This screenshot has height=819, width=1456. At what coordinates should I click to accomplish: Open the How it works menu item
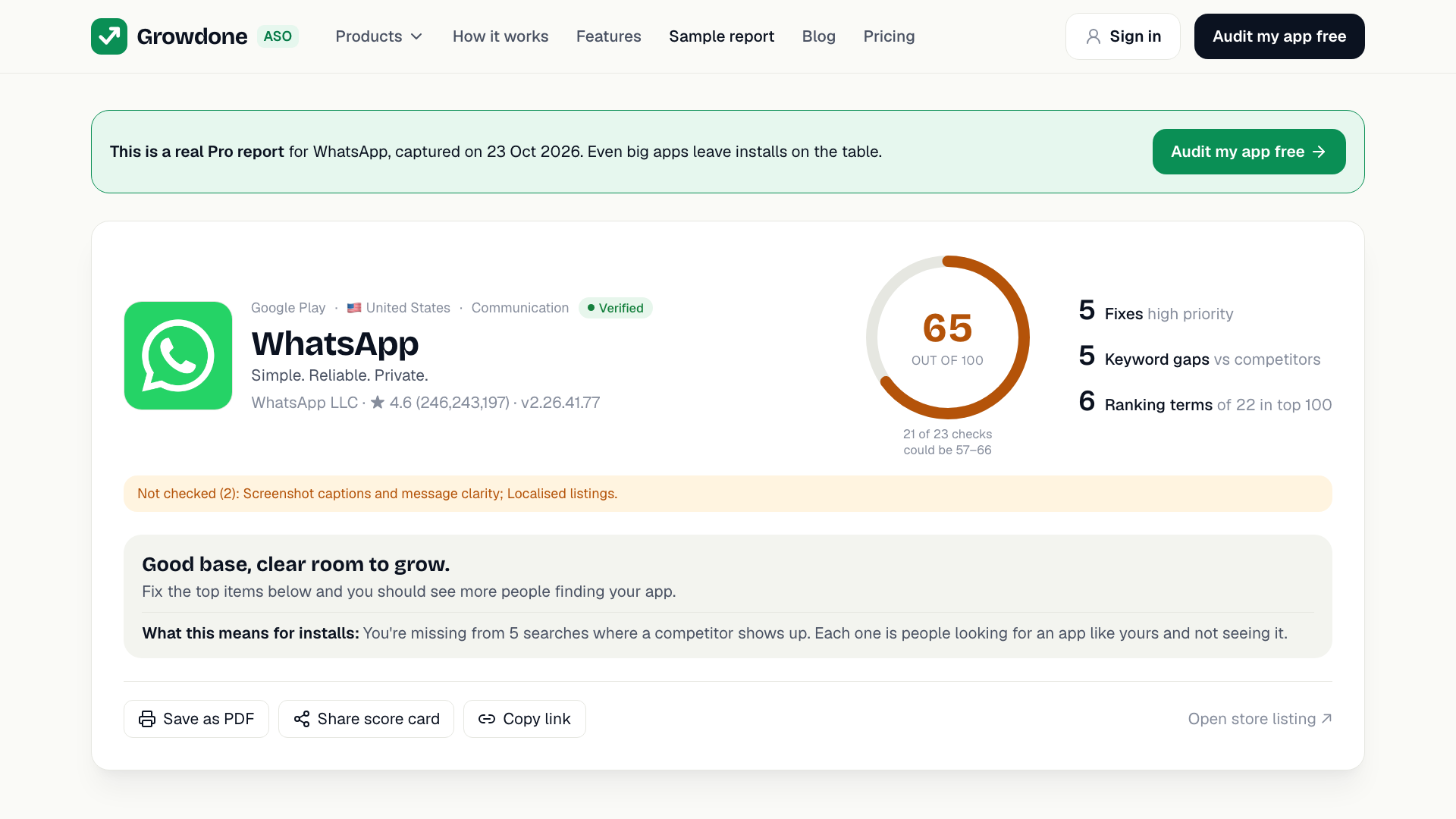click(x=500, y=36)
